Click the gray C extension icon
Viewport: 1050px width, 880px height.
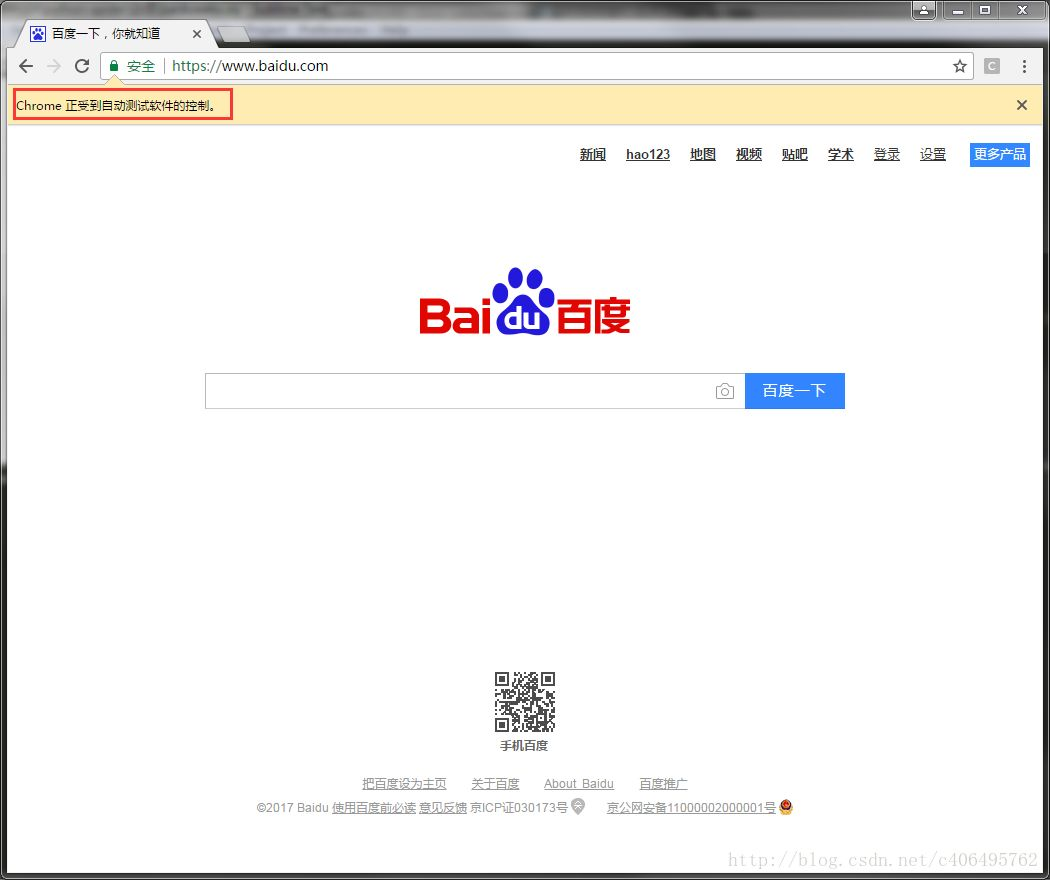click(x=992, y=66)
